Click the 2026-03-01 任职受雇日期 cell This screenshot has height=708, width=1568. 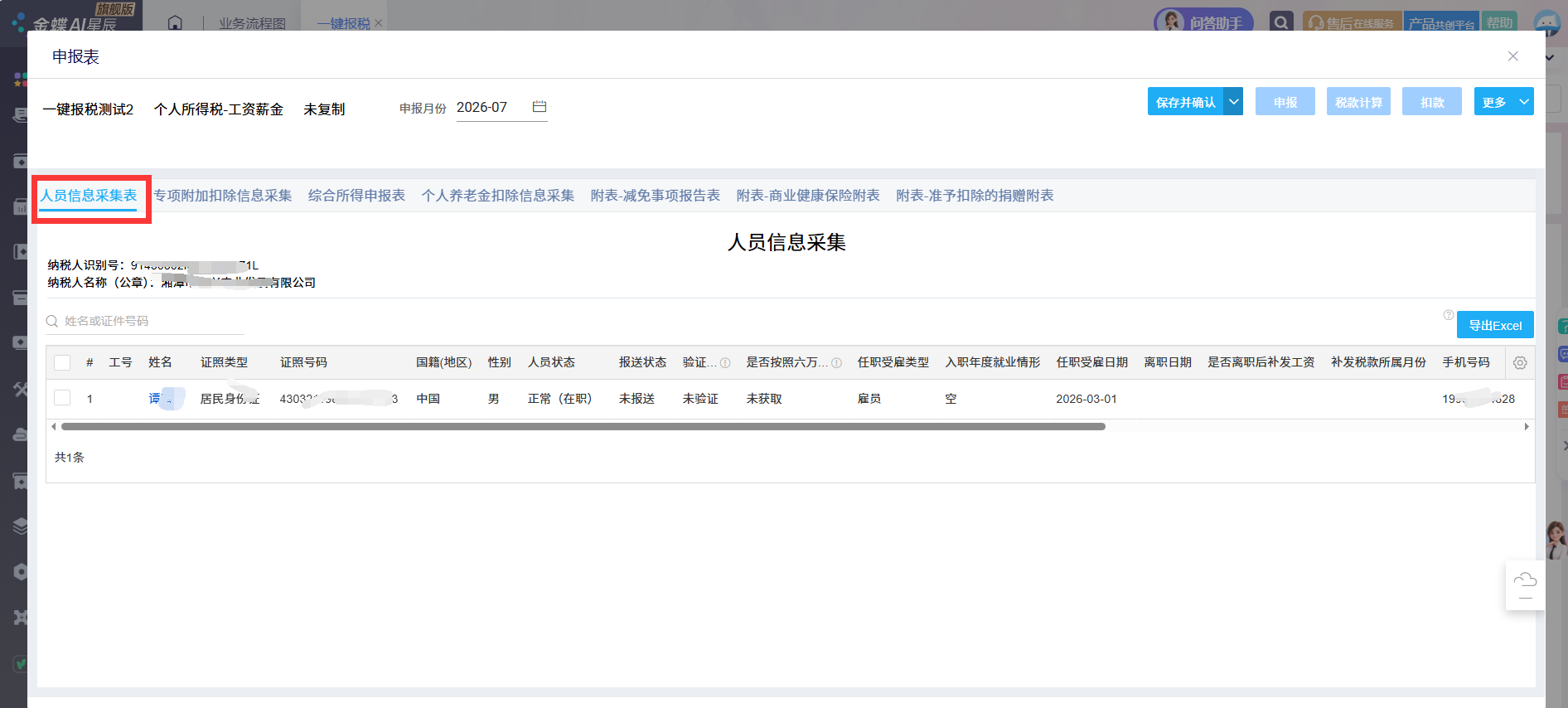click(x=1086, y=399)
